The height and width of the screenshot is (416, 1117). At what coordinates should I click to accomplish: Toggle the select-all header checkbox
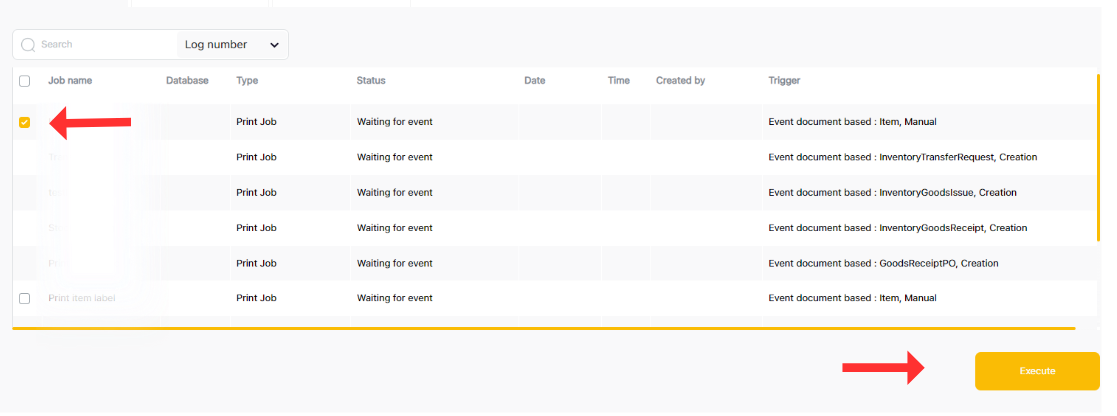tap(25, 81)
